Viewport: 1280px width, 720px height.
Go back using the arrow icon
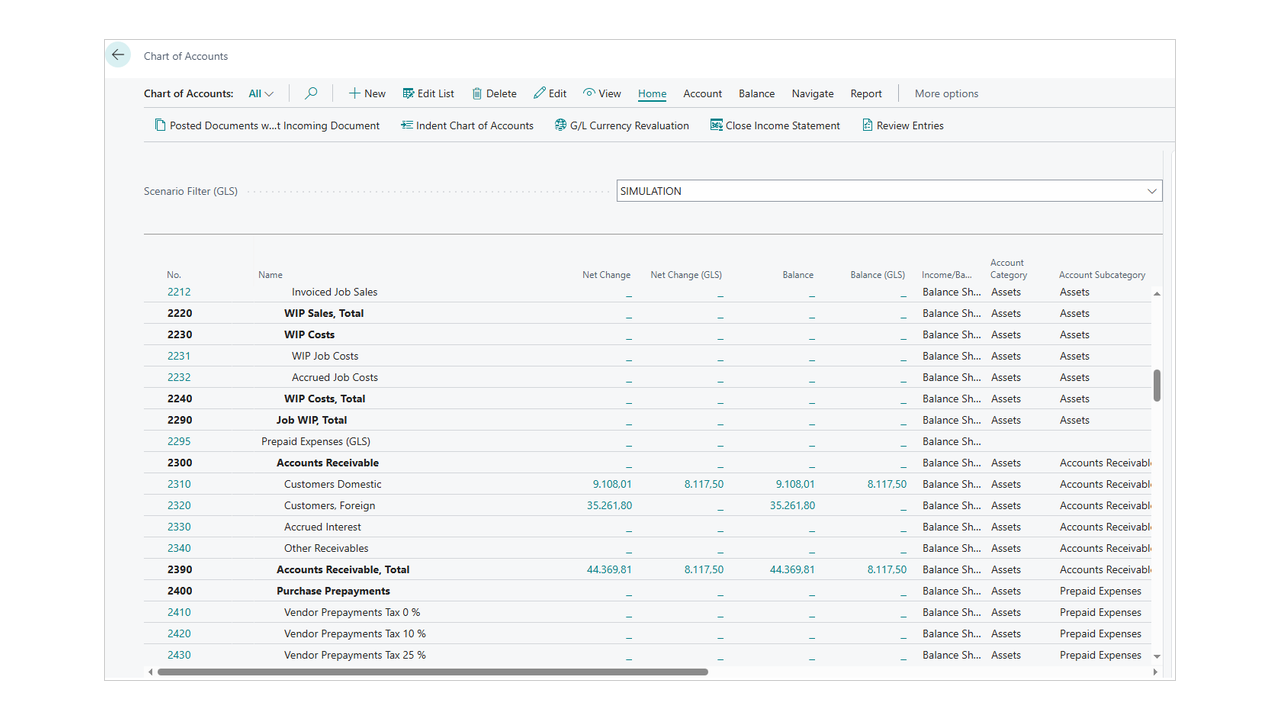tap(118, 55)
